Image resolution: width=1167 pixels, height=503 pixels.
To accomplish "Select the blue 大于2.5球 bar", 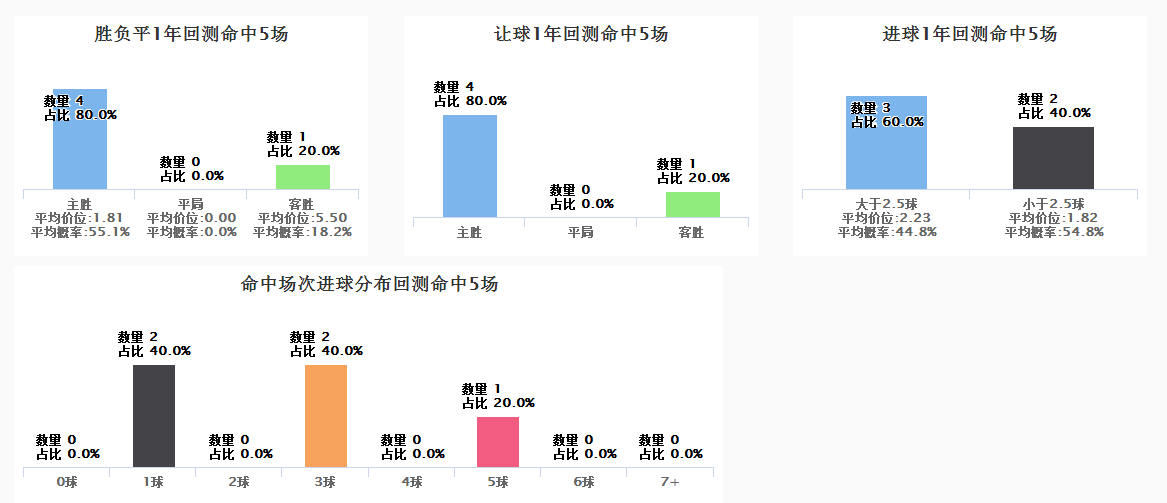I will pyautogui.click(x=886, y=155).
